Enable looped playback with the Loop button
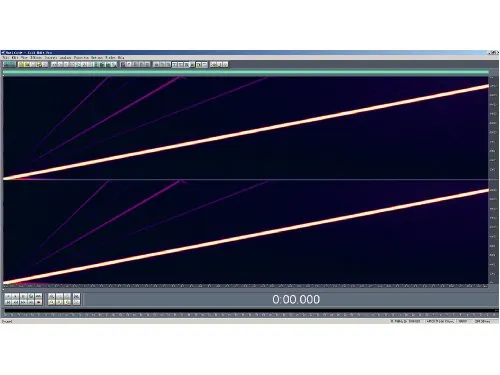This screenshot has height=375, width=500. pos(38,296)
